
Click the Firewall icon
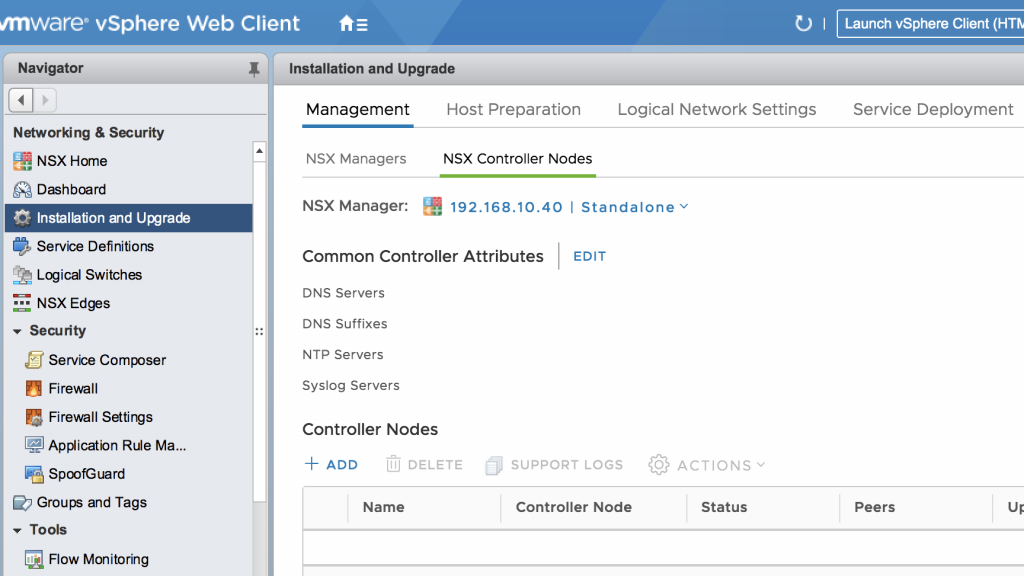pos(34,389)
